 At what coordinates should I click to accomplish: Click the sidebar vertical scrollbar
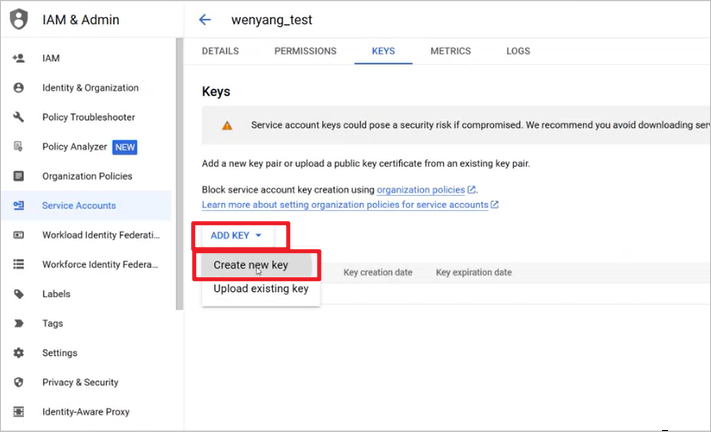click(180, 174)
